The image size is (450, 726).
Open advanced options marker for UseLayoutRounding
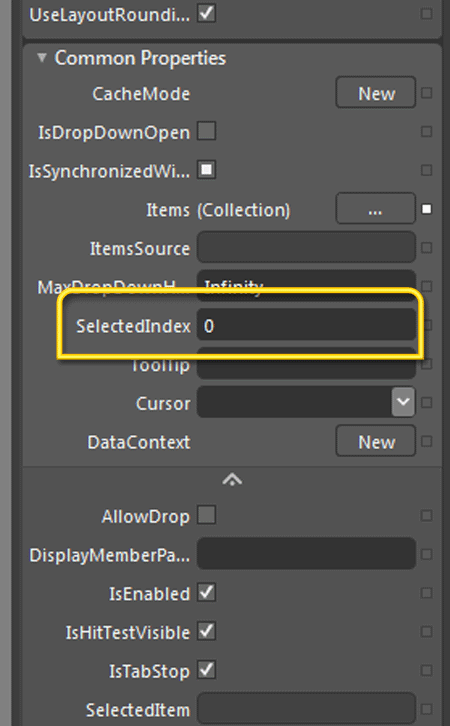pos(426,13)
